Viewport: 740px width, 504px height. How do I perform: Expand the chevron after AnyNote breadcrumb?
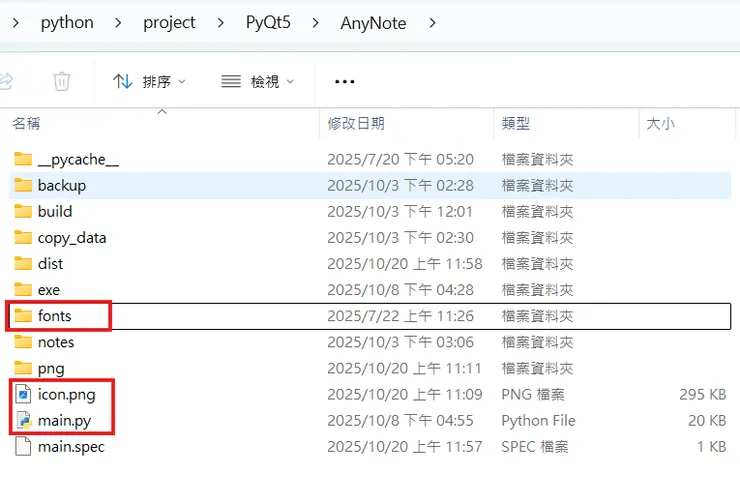[432, 23]
